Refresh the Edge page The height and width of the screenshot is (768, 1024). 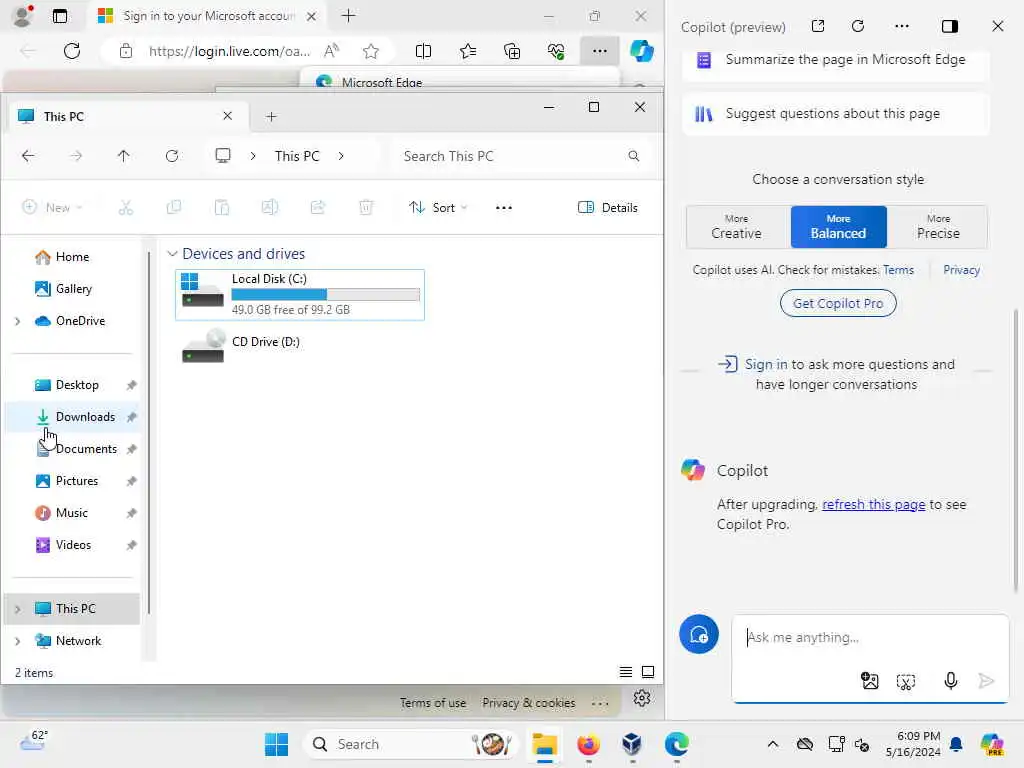click(72, 51)
